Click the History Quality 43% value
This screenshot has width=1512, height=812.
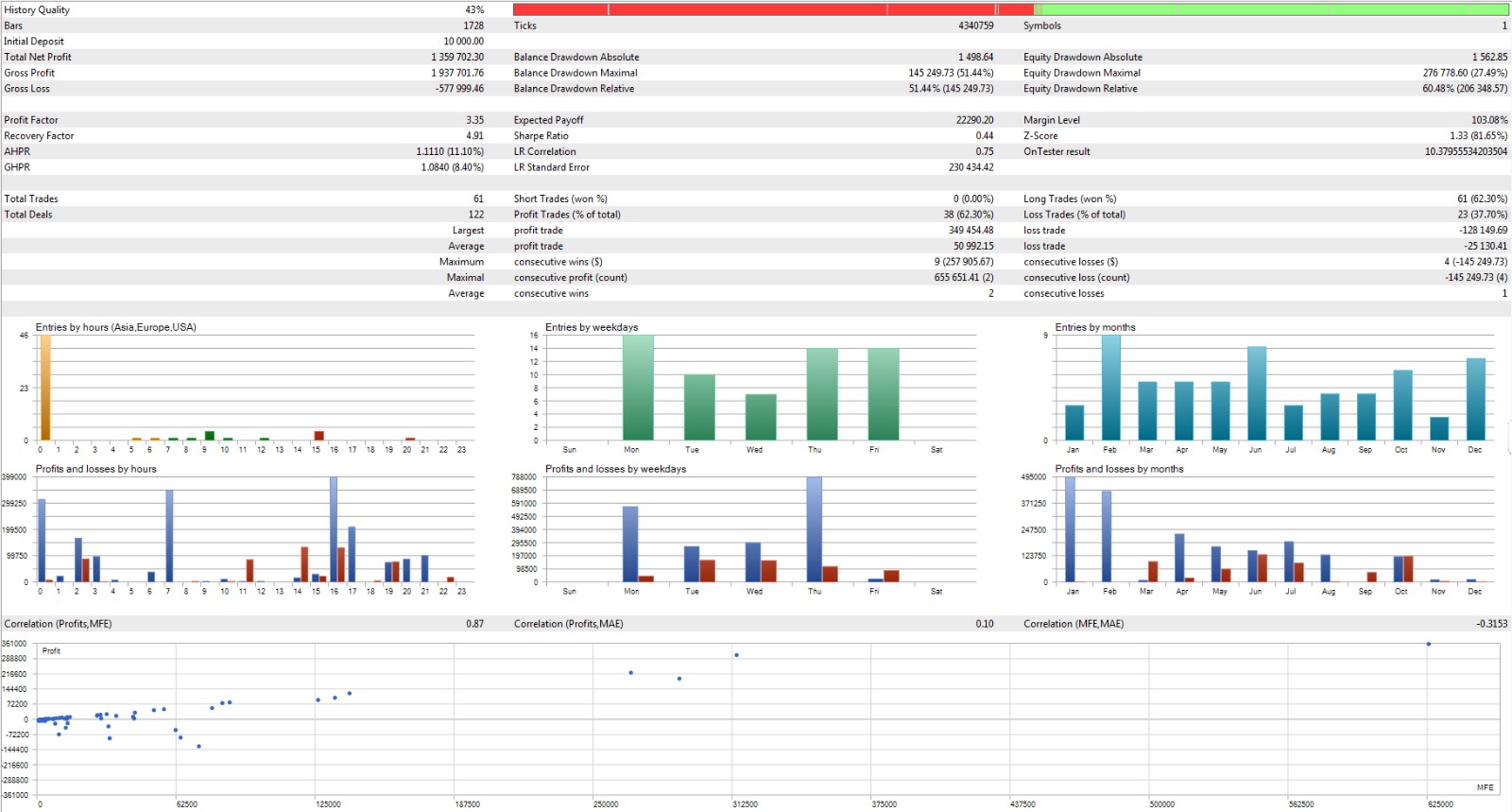(x=474, y=9)
